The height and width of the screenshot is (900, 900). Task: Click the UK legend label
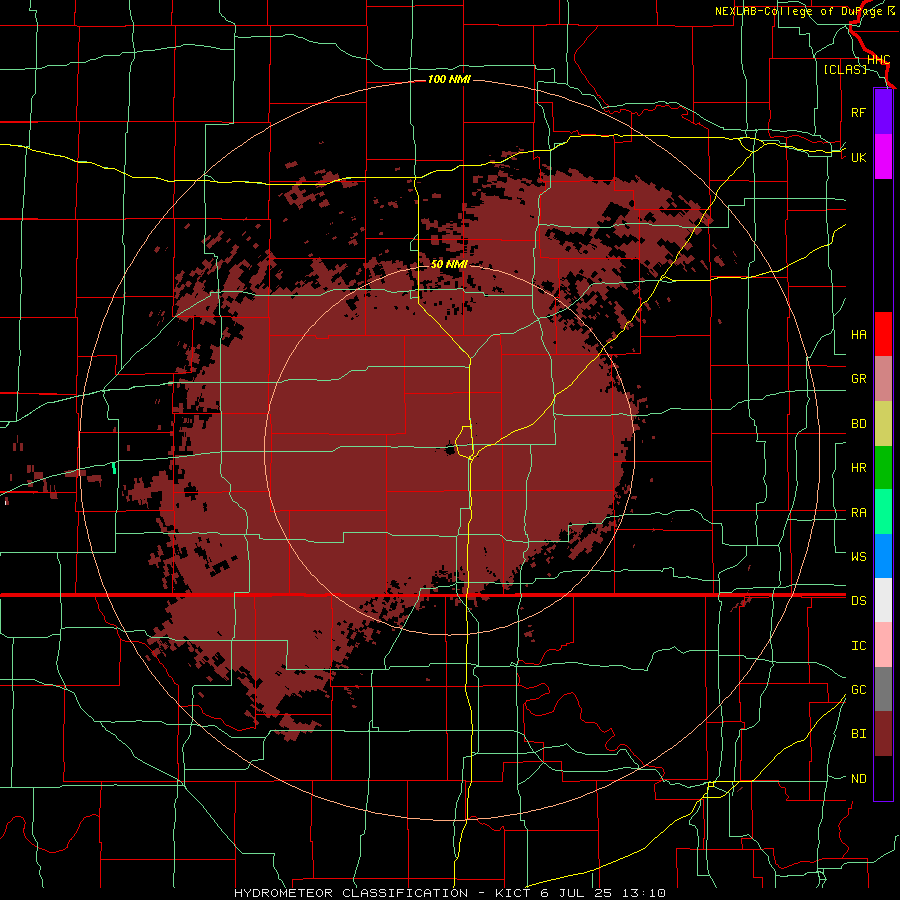858,157
